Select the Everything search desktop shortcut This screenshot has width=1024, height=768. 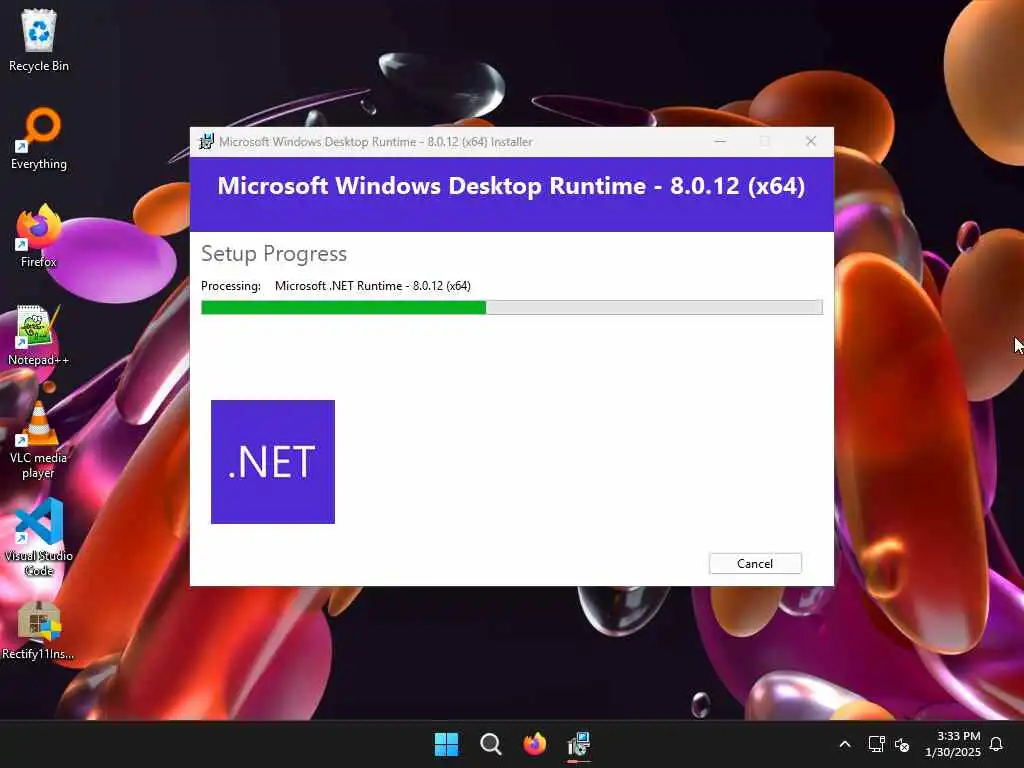pos(39,139)
